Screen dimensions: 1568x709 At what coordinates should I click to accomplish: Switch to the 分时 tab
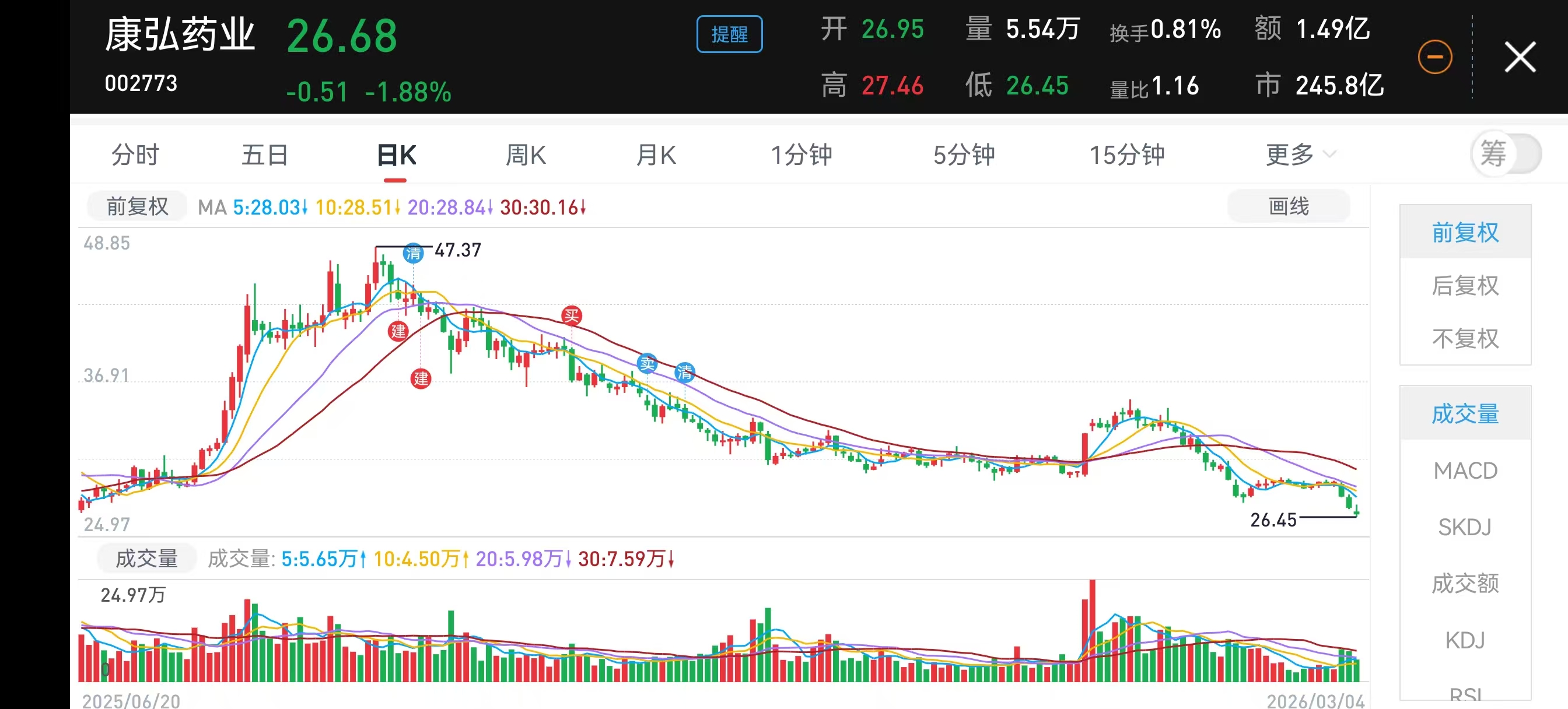135,155
